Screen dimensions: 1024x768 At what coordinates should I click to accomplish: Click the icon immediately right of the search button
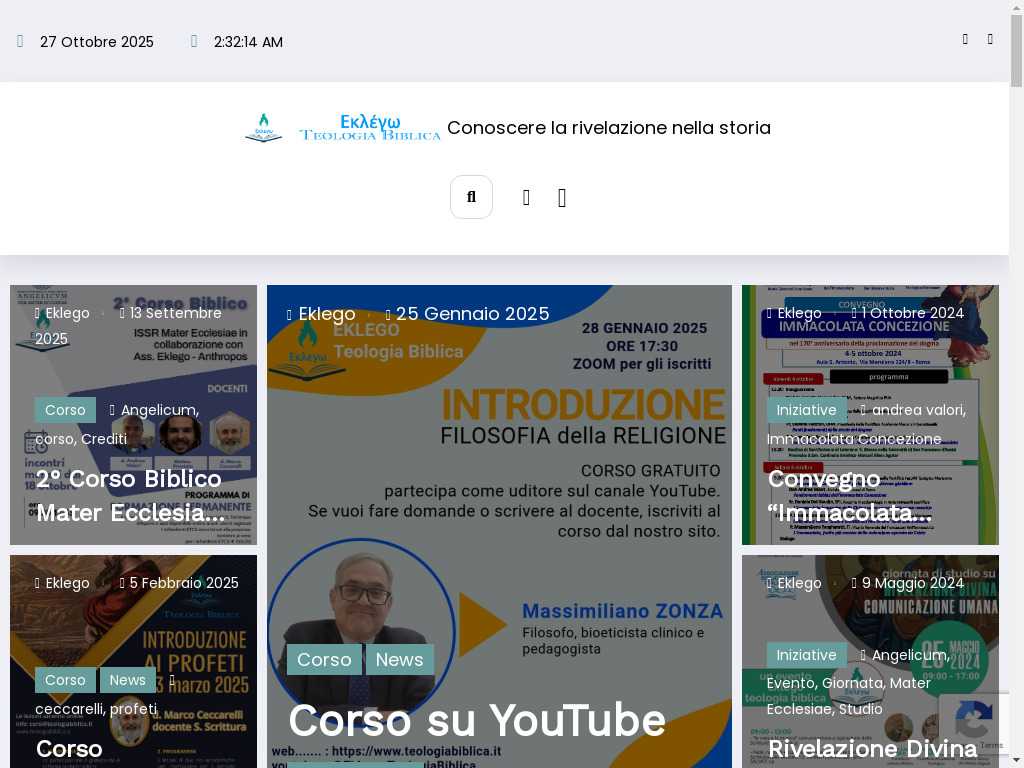click(526, 198)
